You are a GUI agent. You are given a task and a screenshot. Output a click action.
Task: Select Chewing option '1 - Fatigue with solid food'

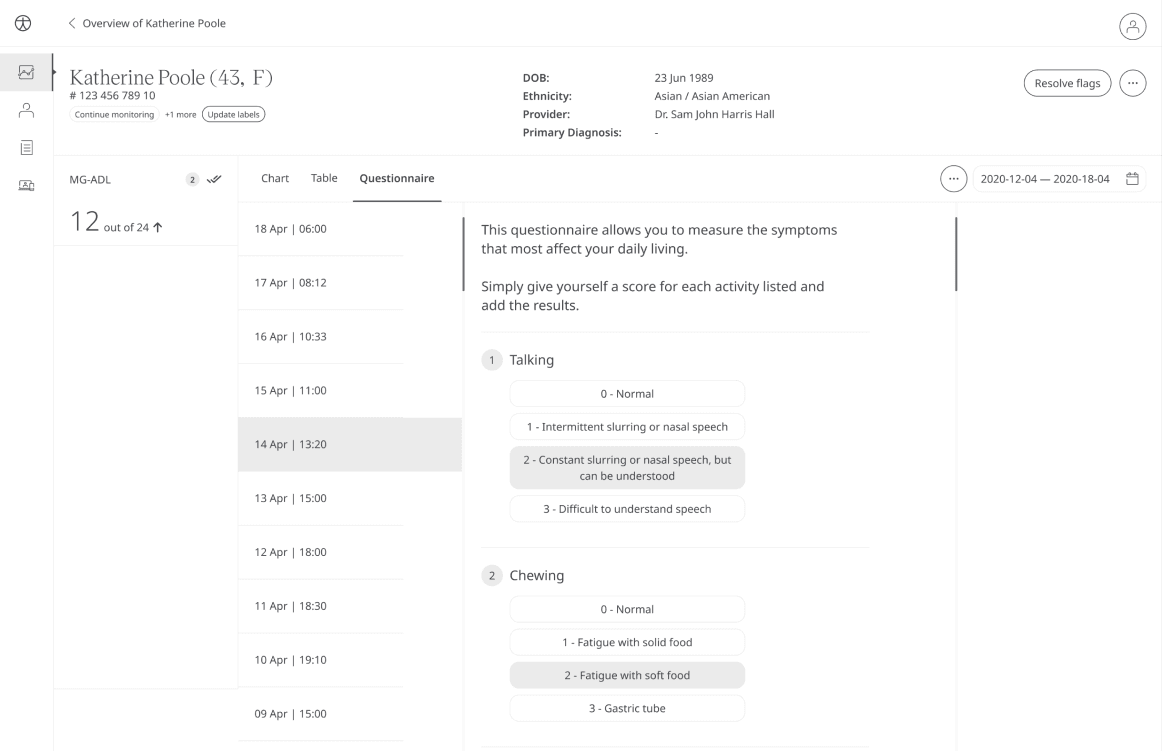pos(627,642)
